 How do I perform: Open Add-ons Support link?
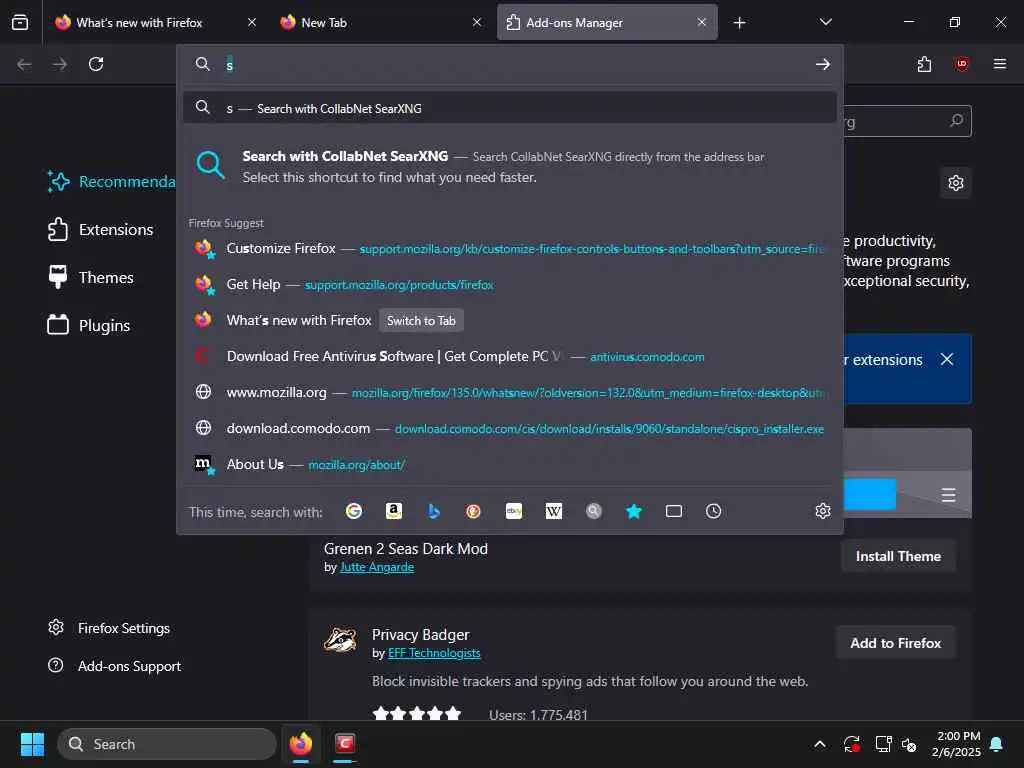point(114,666)
